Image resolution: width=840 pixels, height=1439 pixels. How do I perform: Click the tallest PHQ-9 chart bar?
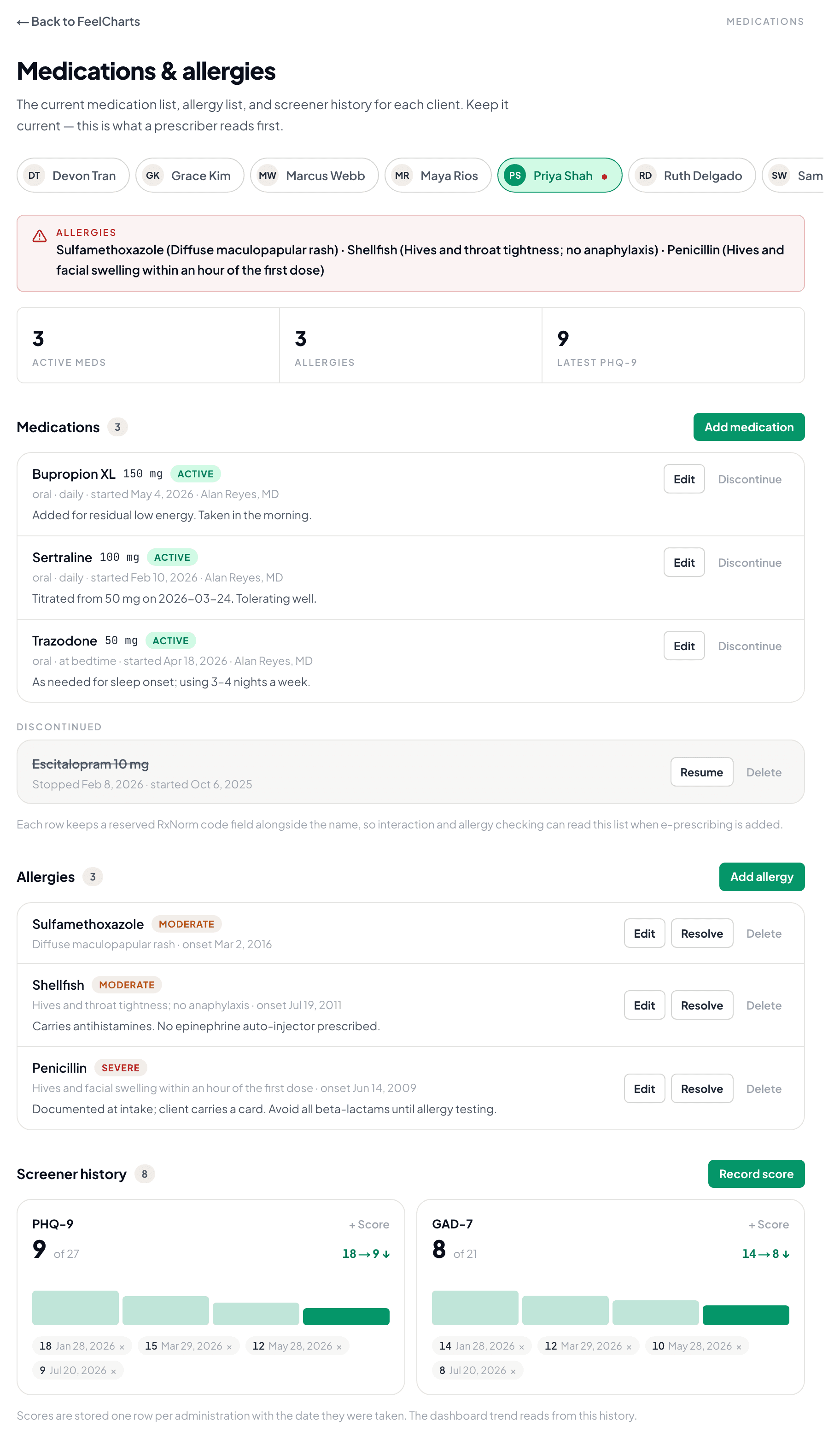click(76, 1308)
